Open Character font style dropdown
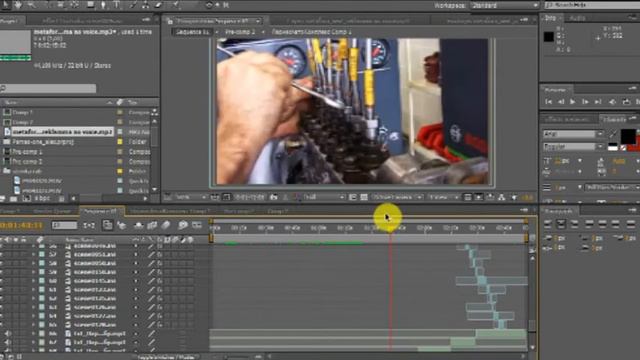Viewport: 640px width, 360px height. click(x=573, y=147)
